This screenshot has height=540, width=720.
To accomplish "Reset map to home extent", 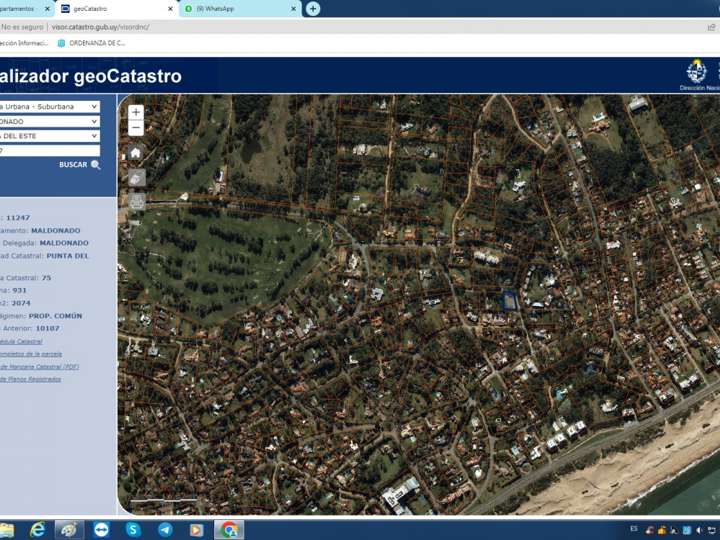I will [x=136, y=153].
